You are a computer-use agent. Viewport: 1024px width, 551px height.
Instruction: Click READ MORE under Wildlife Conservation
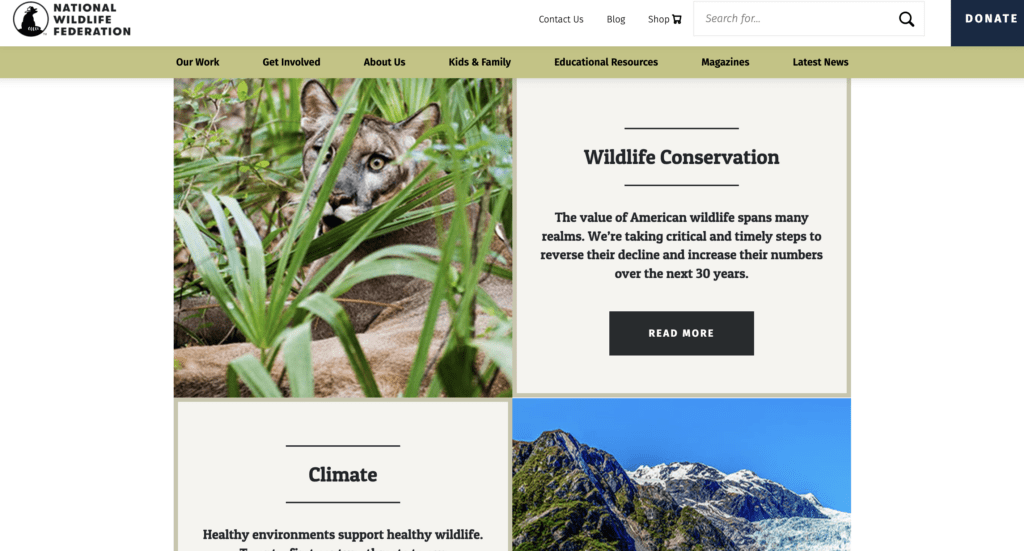[681, 333]
